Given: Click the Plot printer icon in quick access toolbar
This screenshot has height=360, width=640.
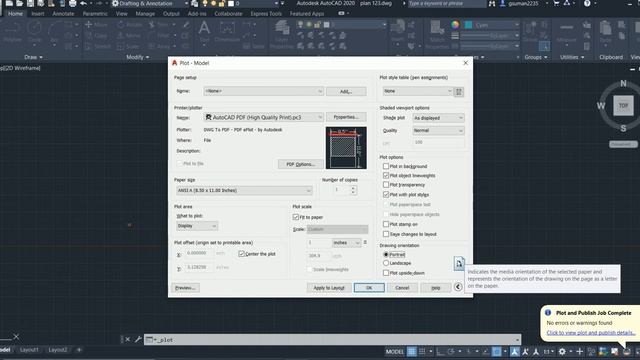Looking at the screenshot, I should point(72,4).
